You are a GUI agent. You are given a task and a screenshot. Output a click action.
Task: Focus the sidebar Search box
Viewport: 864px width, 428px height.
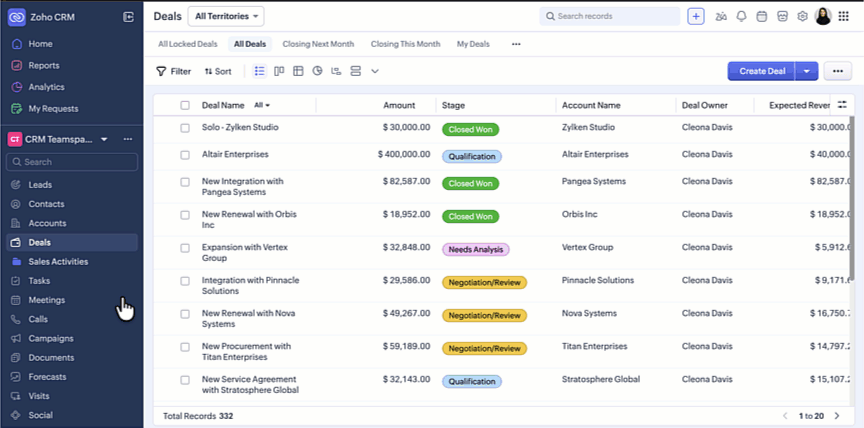point(72,162)
